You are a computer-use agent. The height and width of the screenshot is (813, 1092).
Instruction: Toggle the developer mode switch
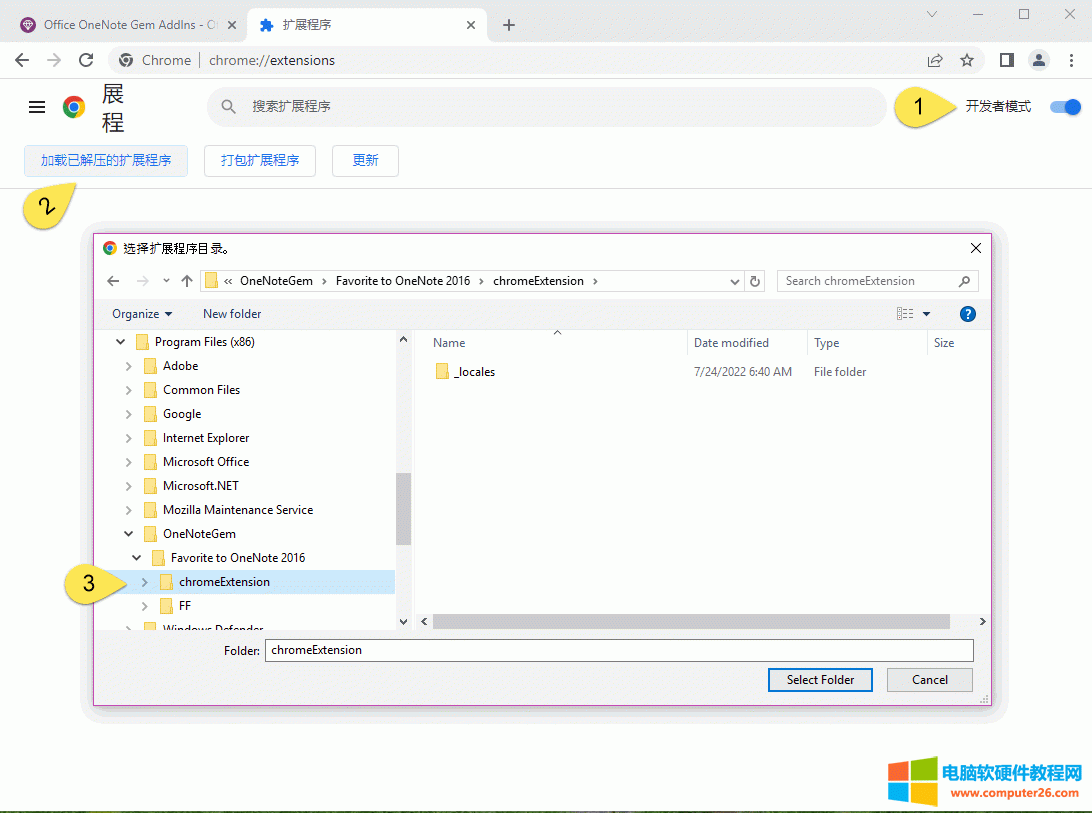click(x=1065, y=107)
